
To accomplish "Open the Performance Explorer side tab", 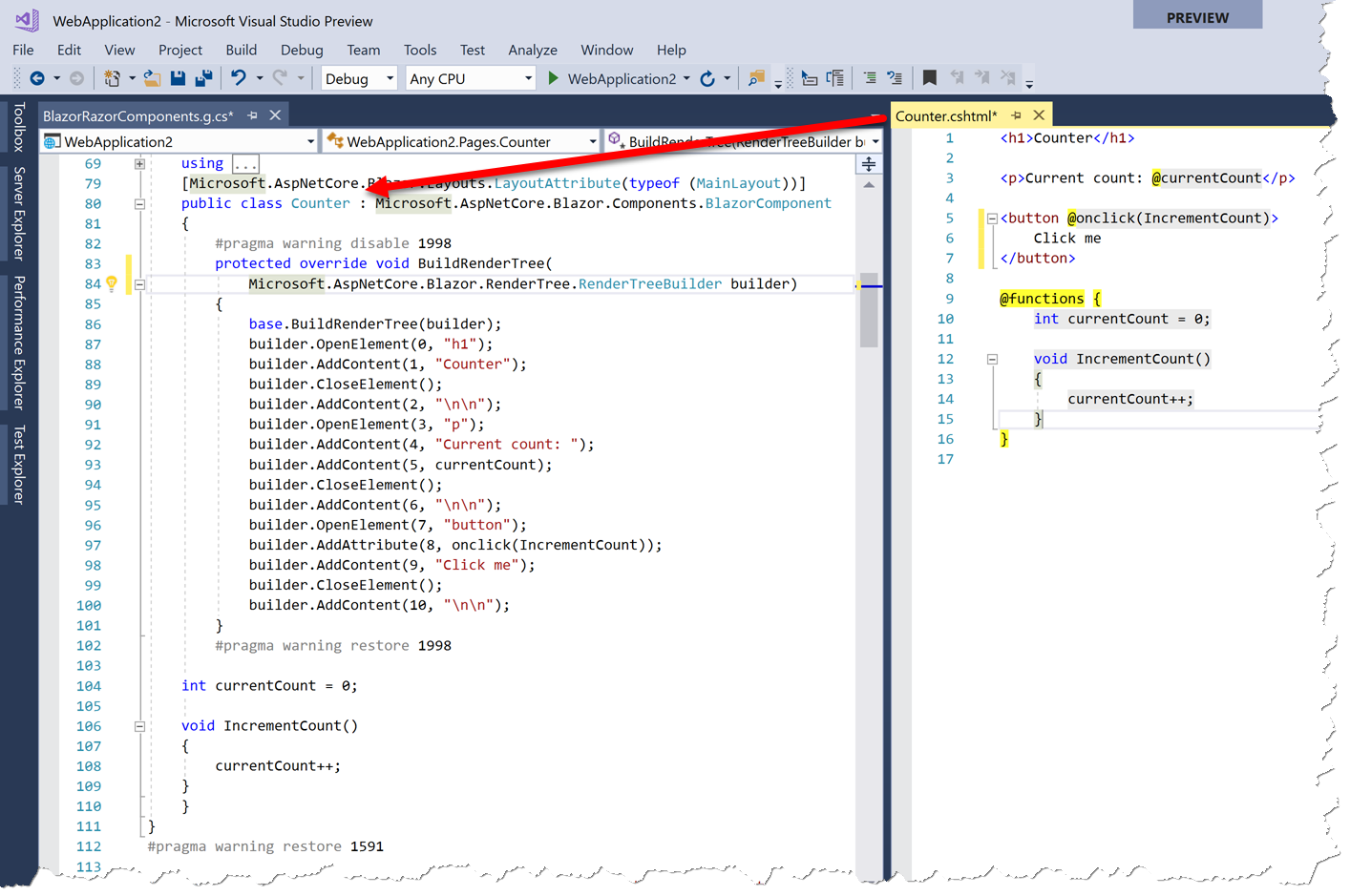I will [x=18, y=343].
